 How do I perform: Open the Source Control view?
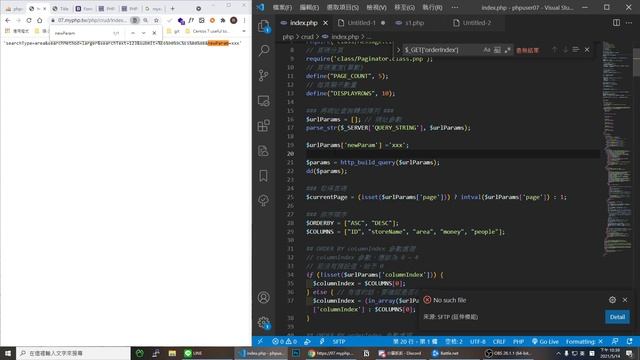[264, 75]
